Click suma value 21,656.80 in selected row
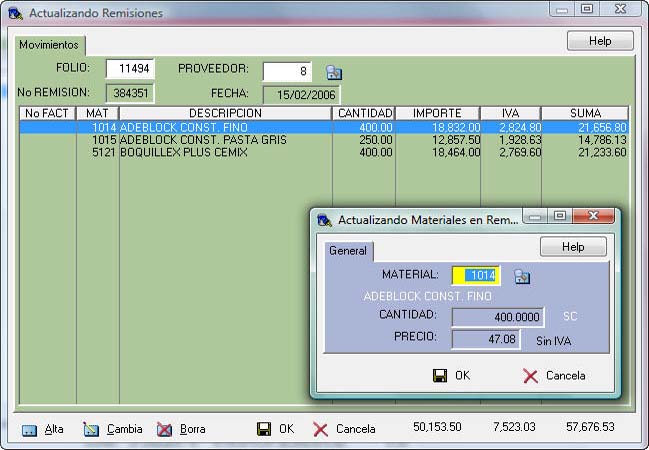 click(602, 128)
